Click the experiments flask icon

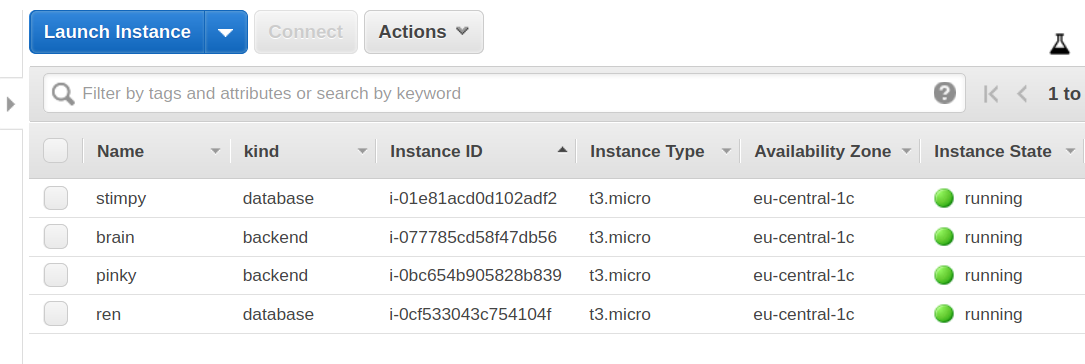pos(1059,44)
